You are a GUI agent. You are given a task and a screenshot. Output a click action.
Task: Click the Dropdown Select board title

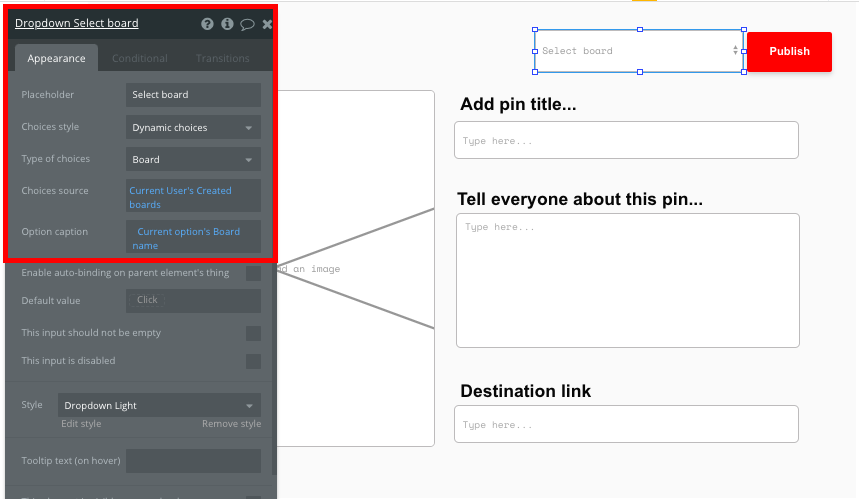[77, 23]
